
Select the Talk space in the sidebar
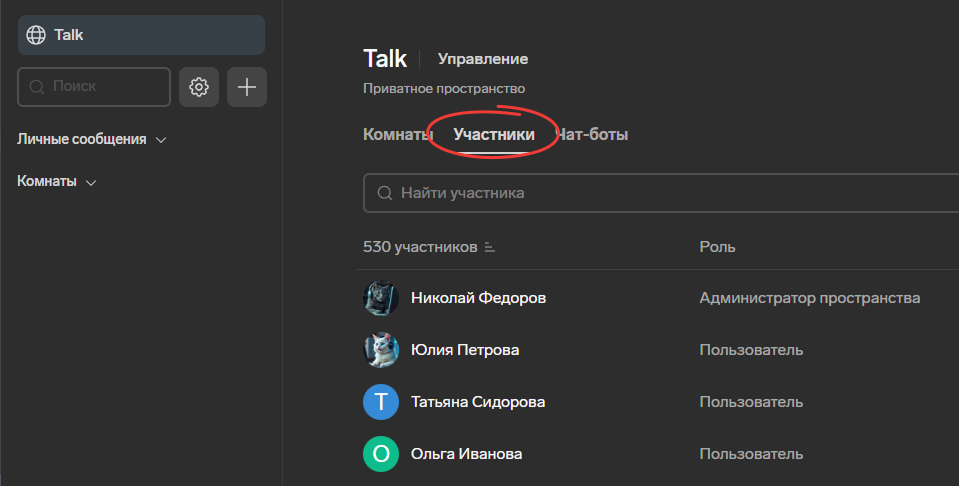coord(141,35)
